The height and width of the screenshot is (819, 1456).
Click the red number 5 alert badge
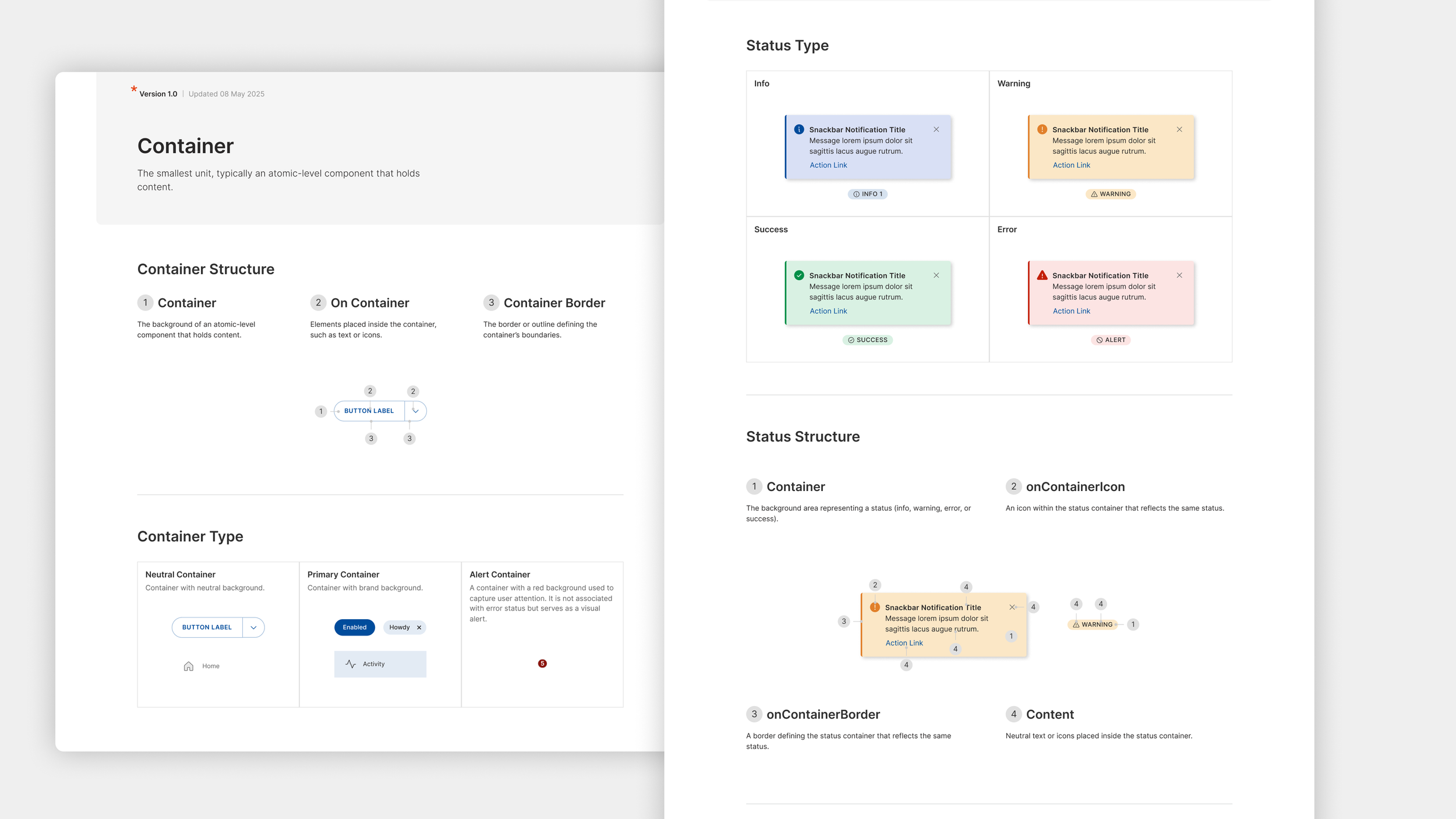point(542,663)
